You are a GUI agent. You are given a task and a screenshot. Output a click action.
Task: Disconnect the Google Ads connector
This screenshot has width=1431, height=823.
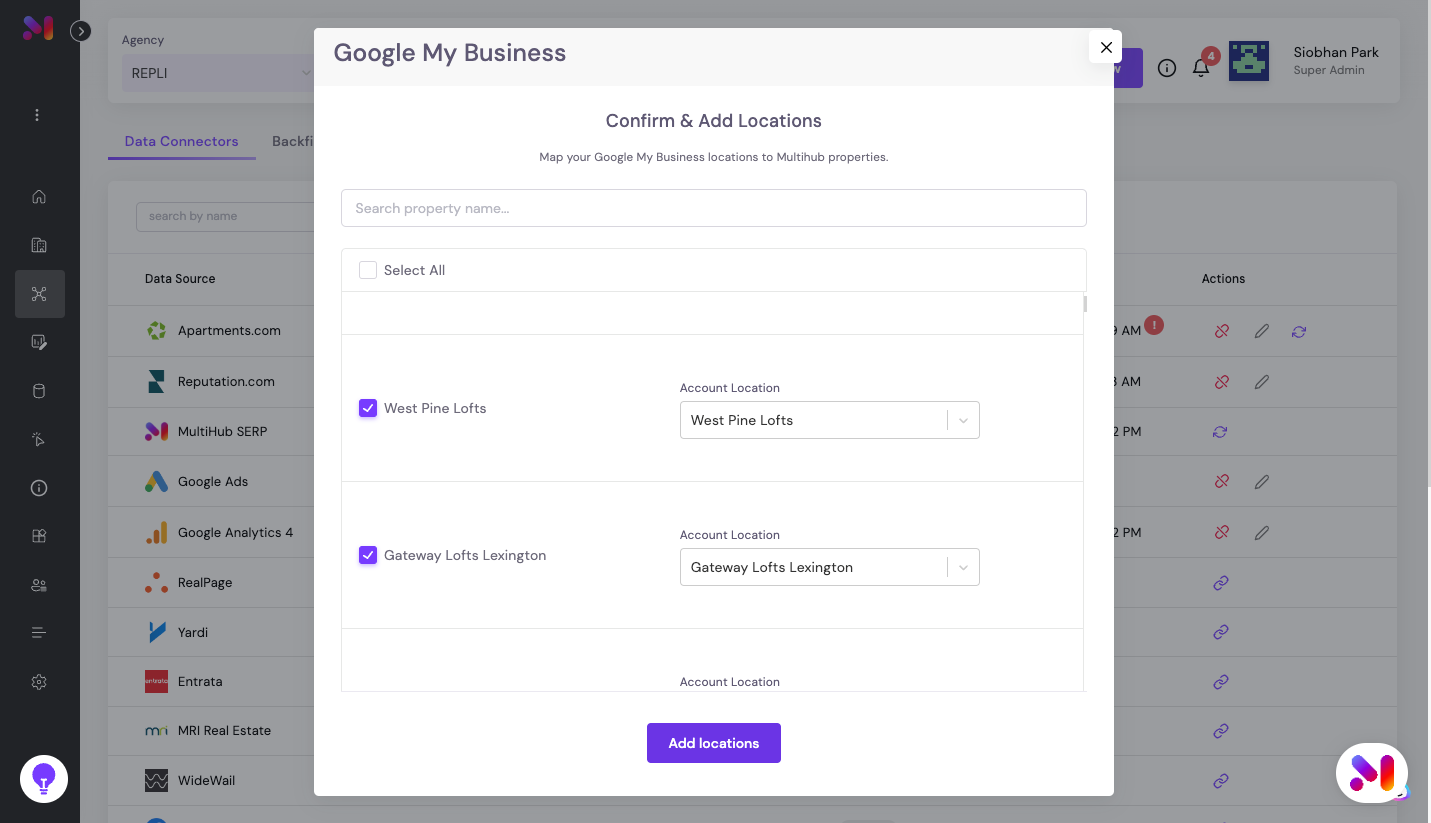[1221, 482]
